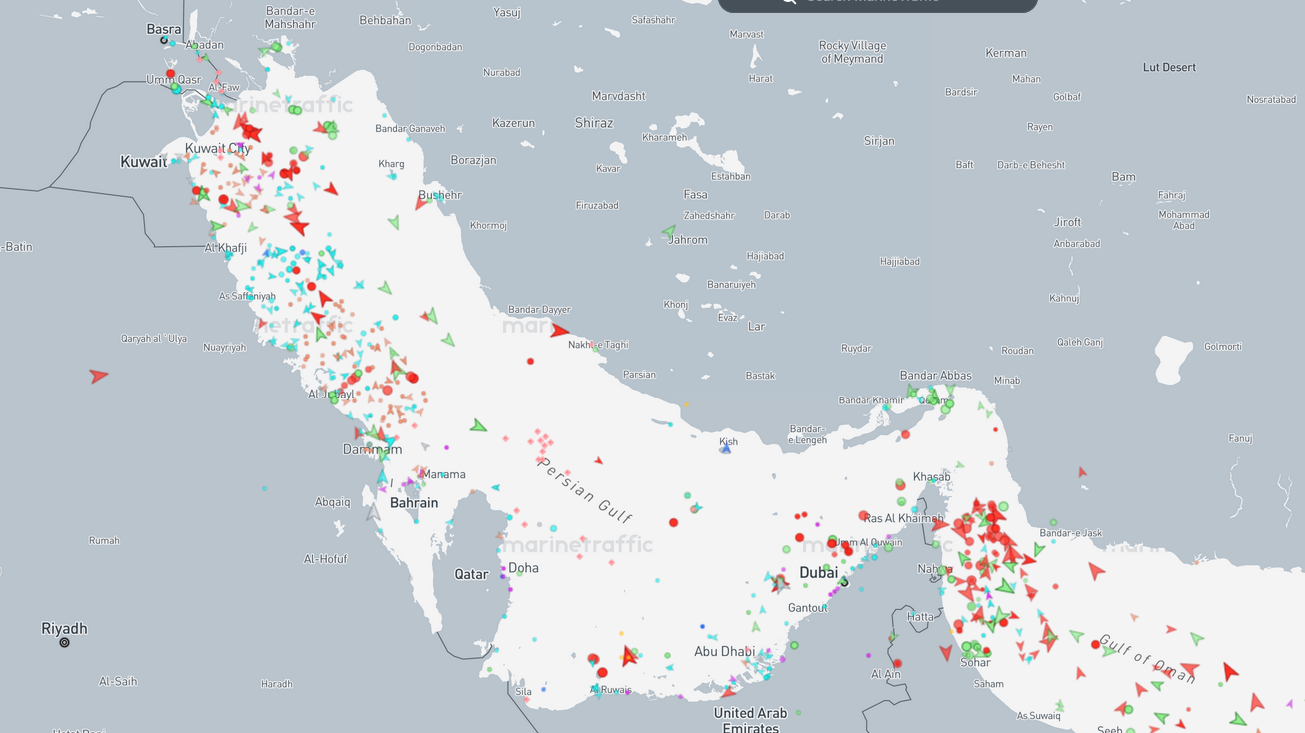
Task: Click the Lut Desert label
Action: pos(1170,68)
